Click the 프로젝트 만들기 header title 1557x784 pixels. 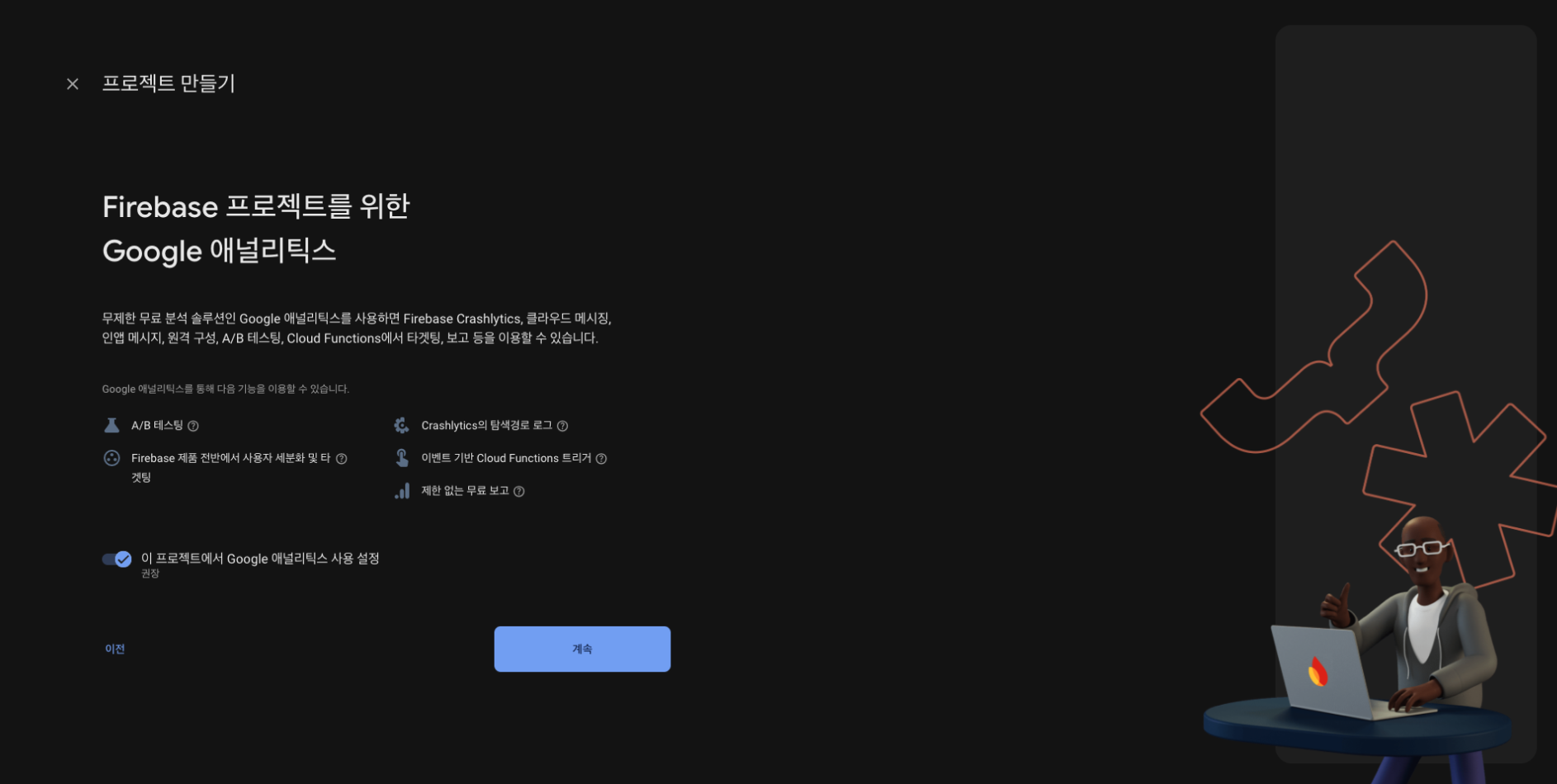pos(168,83)
